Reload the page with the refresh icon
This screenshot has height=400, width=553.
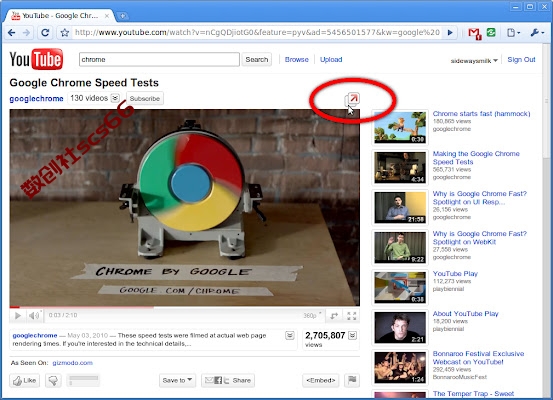click(x=45, y=33)
